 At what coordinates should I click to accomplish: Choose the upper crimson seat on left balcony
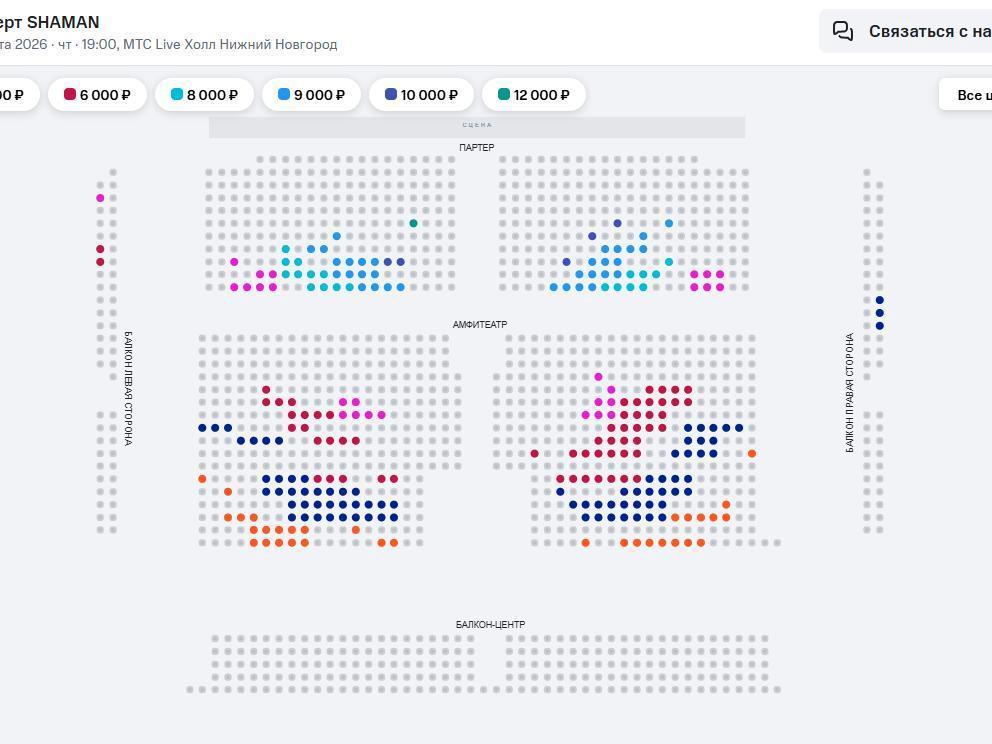[100, 249]
